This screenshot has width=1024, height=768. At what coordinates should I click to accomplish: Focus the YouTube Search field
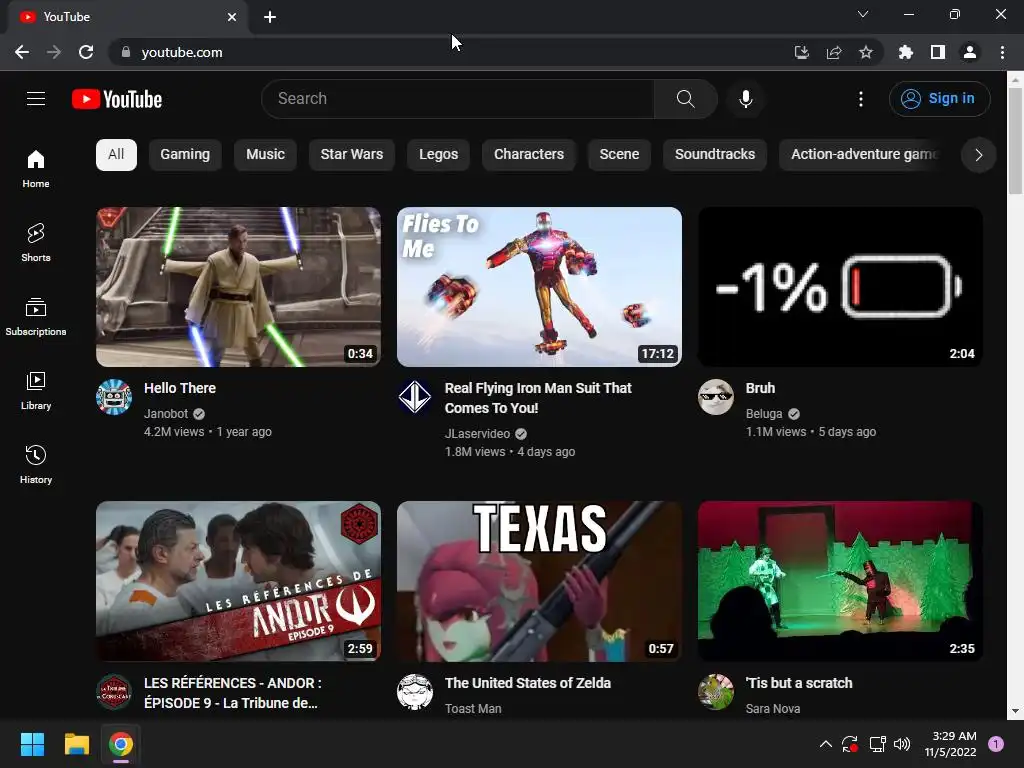point(458,99)
